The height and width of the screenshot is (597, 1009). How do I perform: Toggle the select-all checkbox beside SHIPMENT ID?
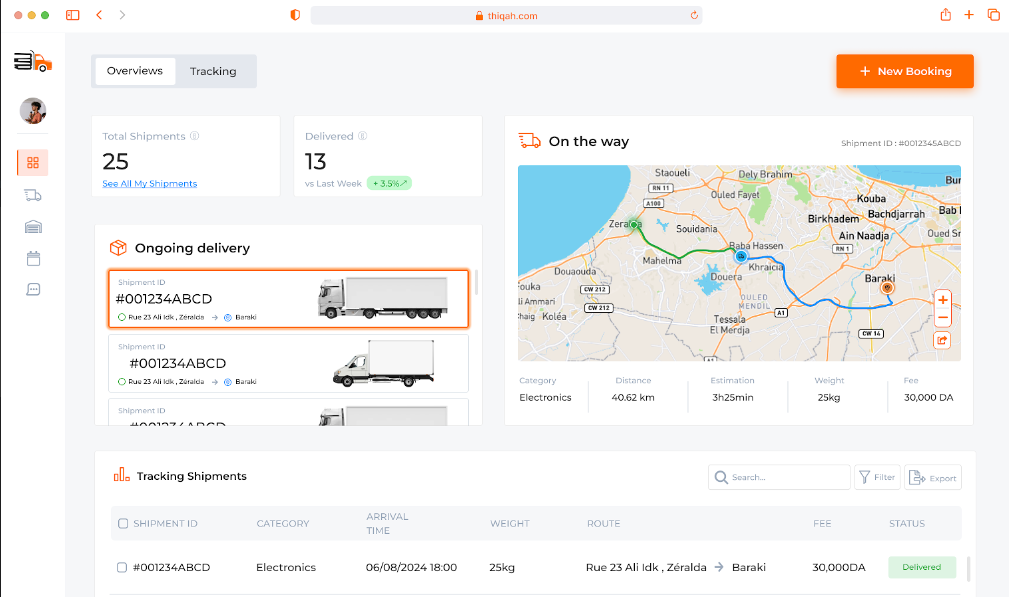(x=123, y=523)
